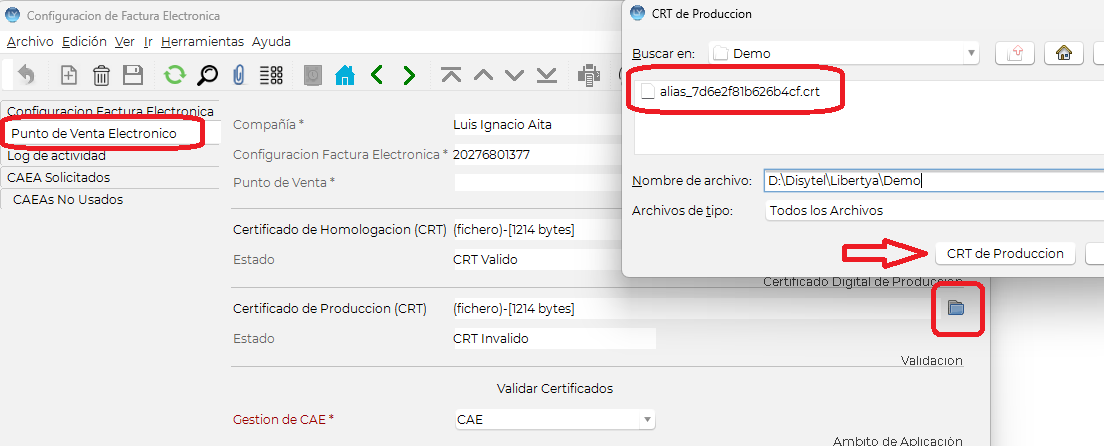Open the Archivo menu
The height and width of the screenshot is (446, 1104).
(x=30, y=42)
